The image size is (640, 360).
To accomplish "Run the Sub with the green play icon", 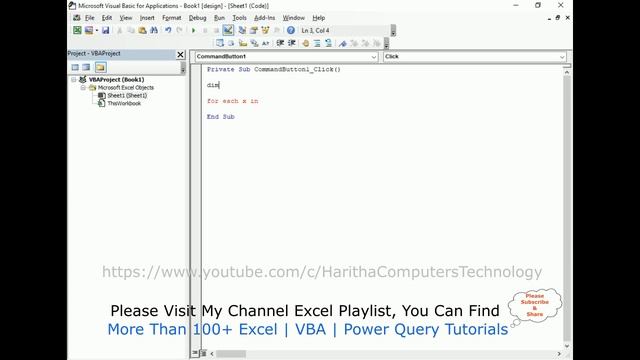I will tap(193, 30).
